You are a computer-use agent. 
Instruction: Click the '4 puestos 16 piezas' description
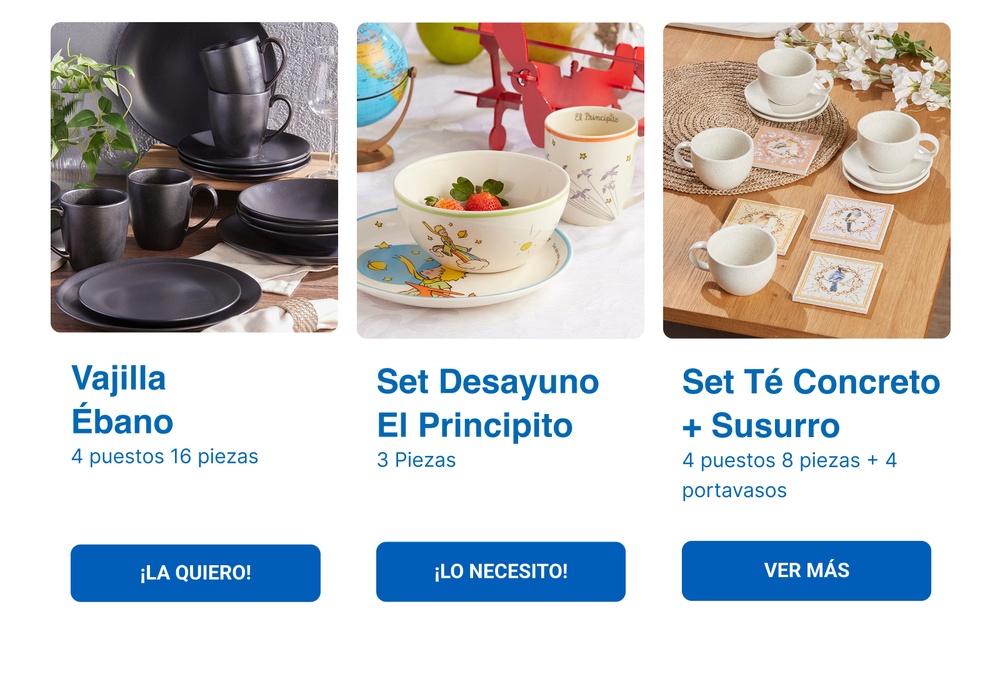coord(165,457)
